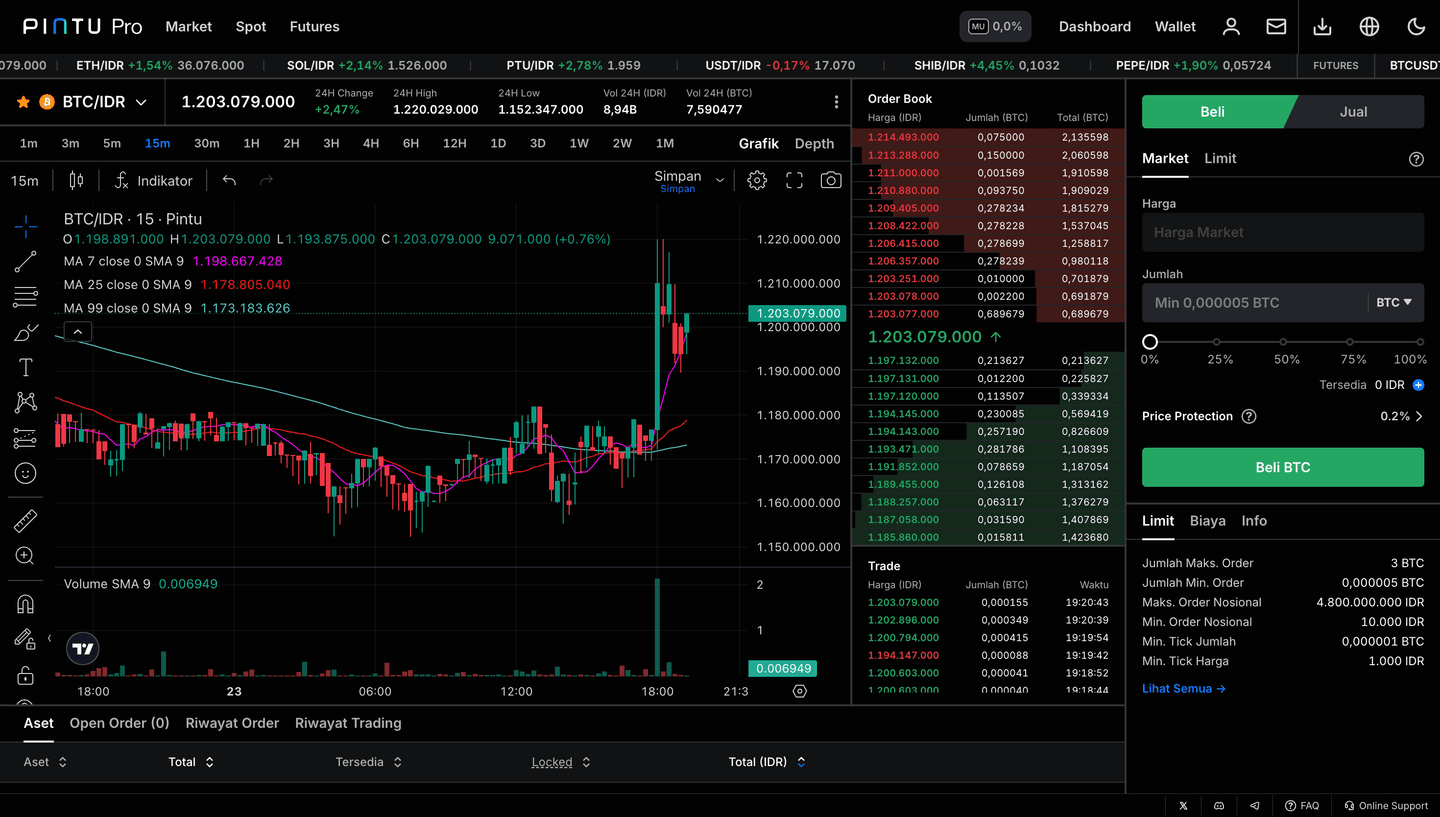The width and height of the screenshot is (1440, 817).
Task: Open the Riwayat Order tab
Action: 232,723
